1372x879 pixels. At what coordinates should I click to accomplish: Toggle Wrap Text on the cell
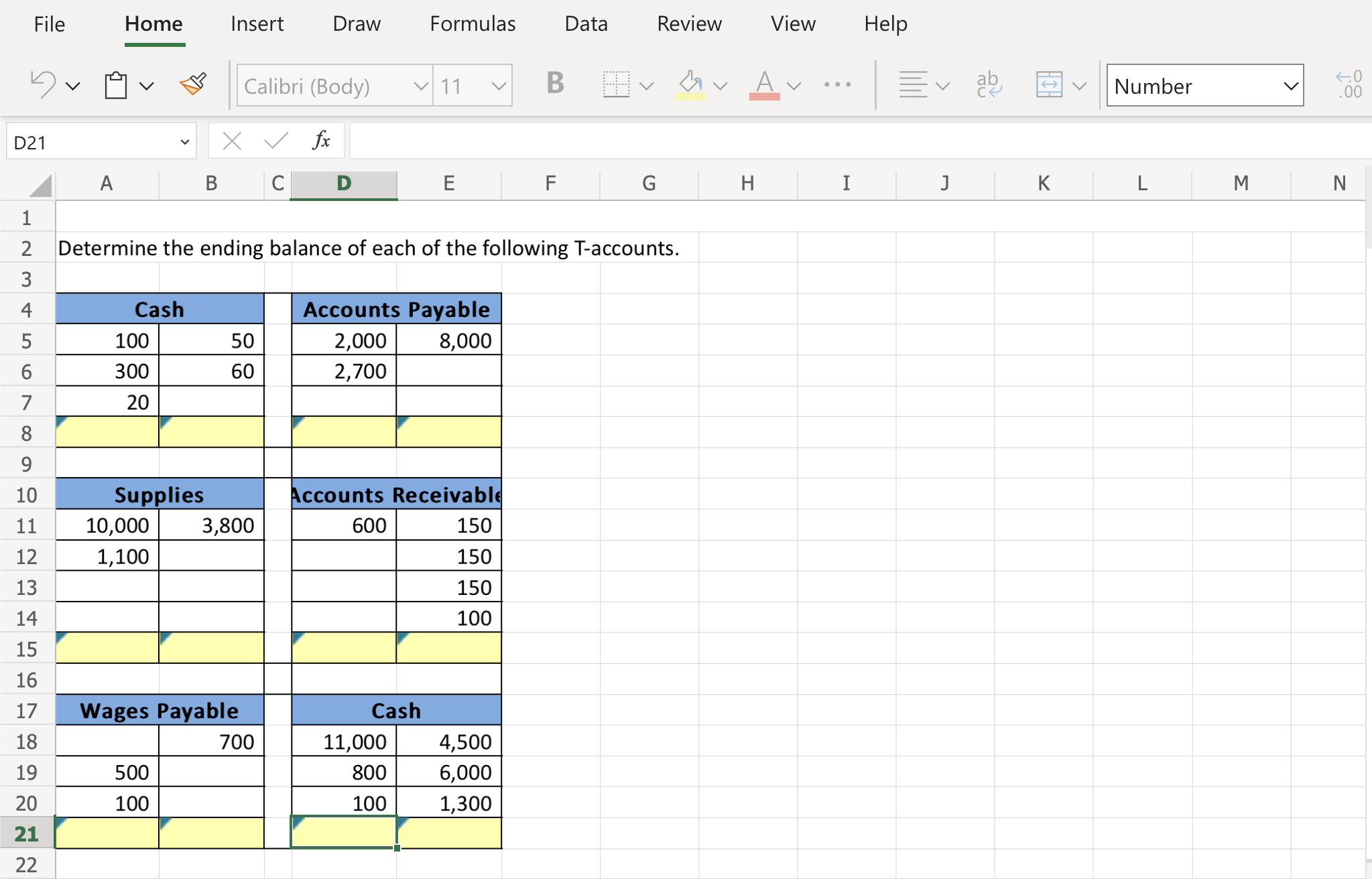pos(988,84)
